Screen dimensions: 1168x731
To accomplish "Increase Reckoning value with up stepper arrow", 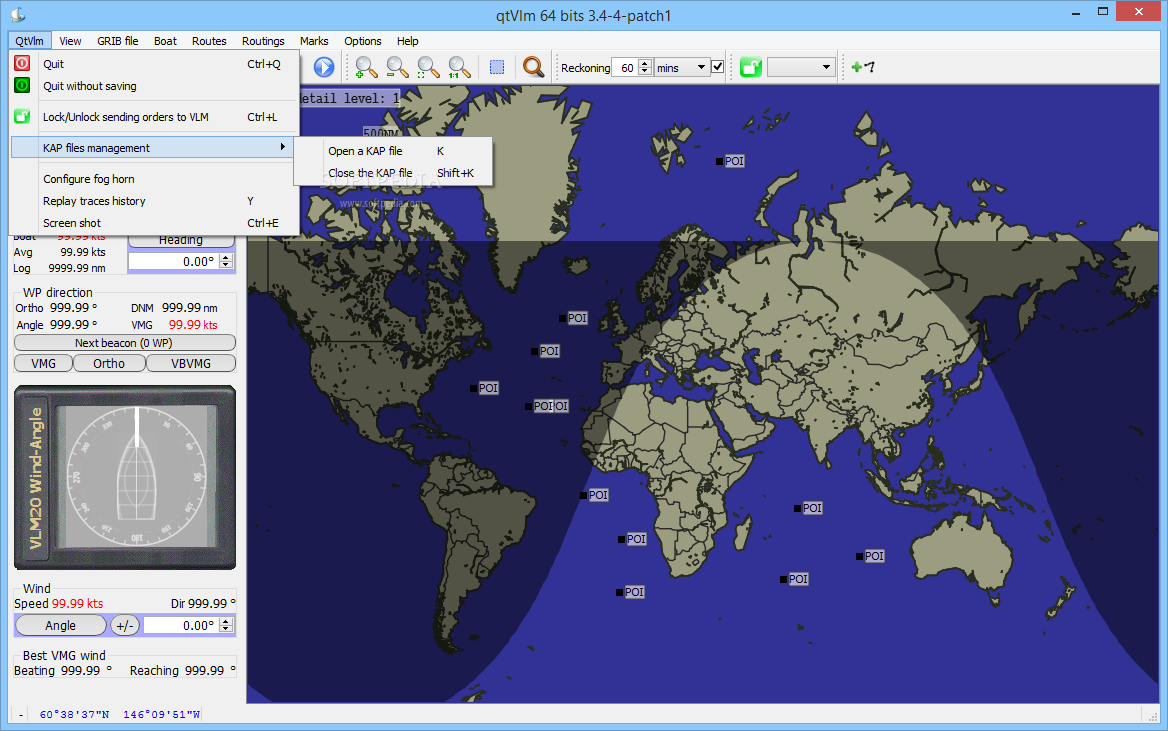I will (645, 63).
